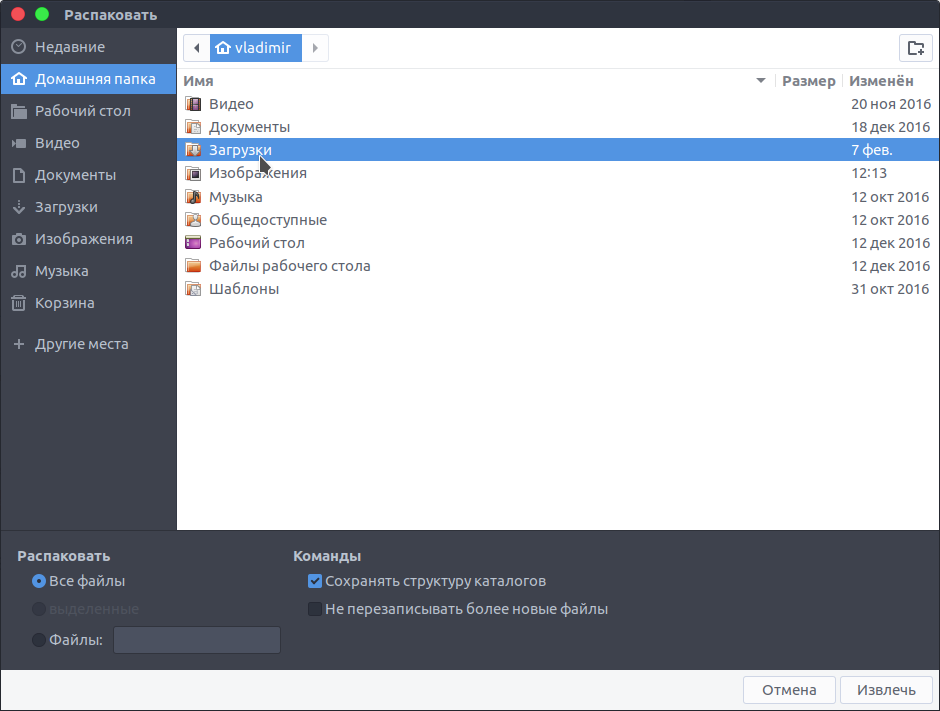Screen dimensions: 940x711
Task: Click the 20 ноя 2016 date
Action: (891, 104)
